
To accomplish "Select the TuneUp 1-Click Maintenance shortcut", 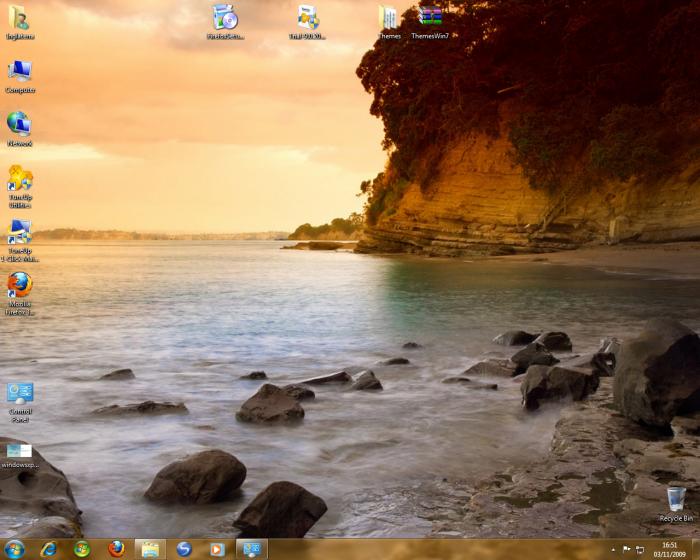I will coord(20,233).
